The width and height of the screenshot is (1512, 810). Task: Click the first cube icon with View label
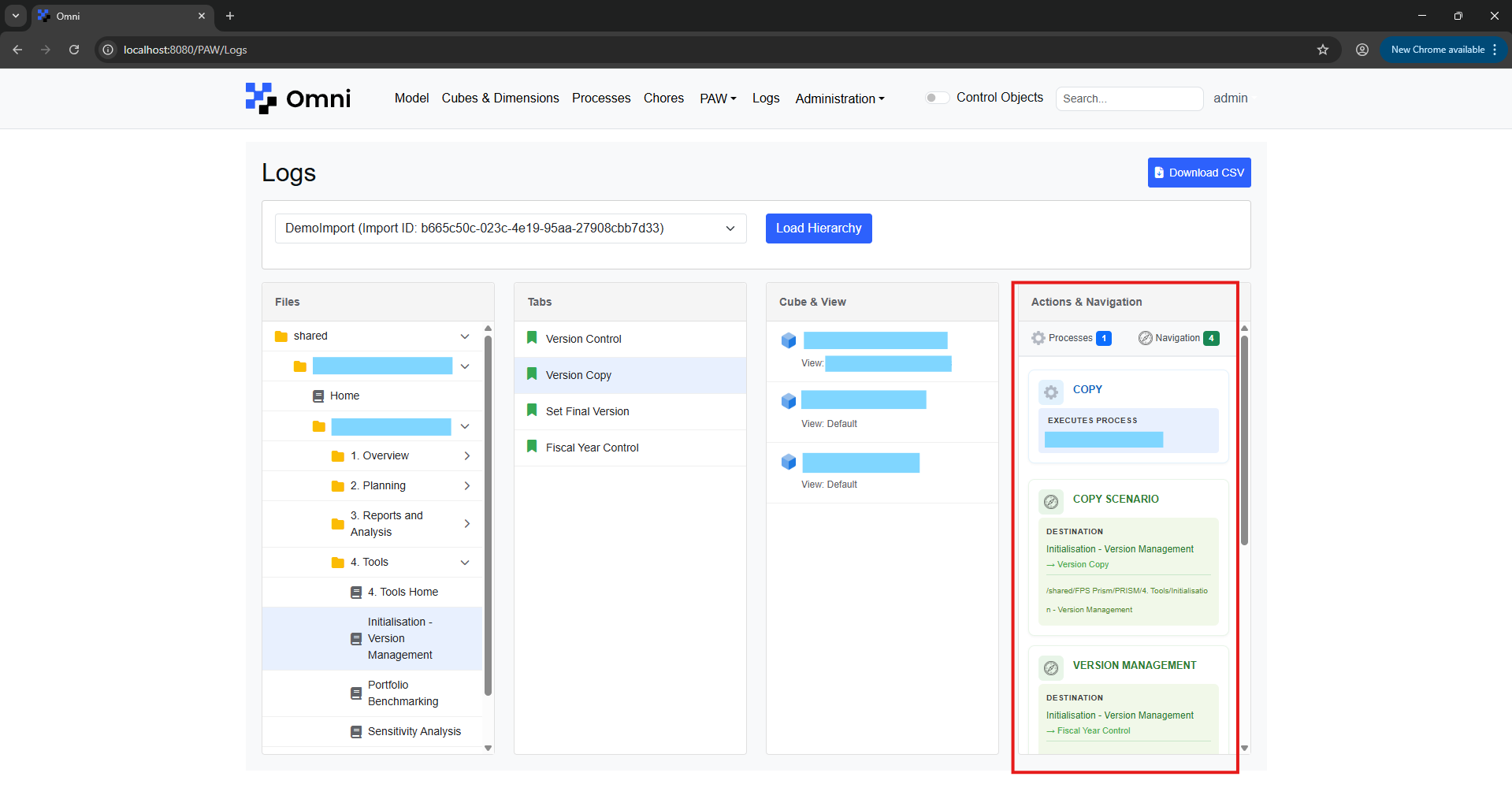tap(789, 340)
